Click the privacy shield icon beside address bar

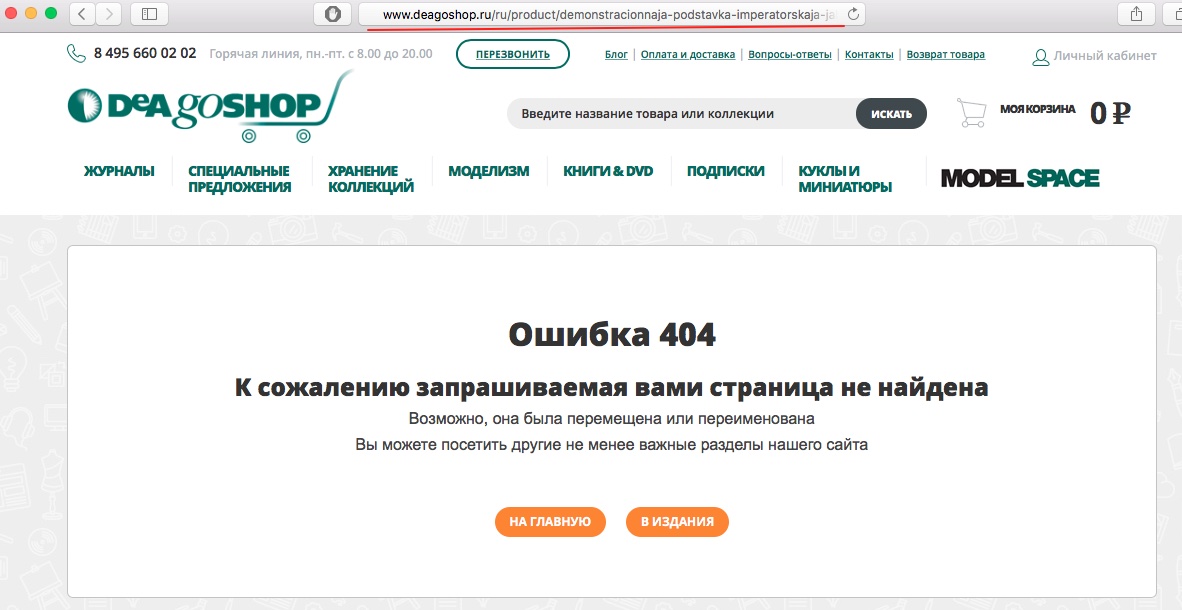click(332, 14)
